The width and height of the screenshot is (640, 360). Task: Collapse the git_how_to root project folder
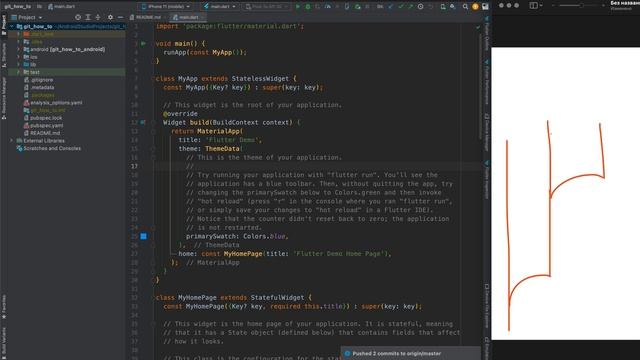point(12,27)
